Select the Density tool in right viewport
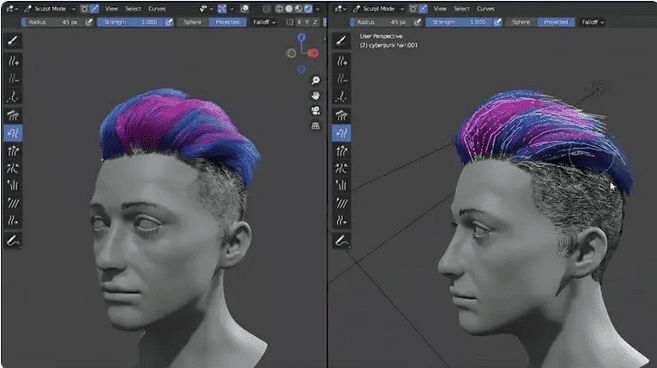The width and height of the screenshot is (657, 368). coord(341,97)
